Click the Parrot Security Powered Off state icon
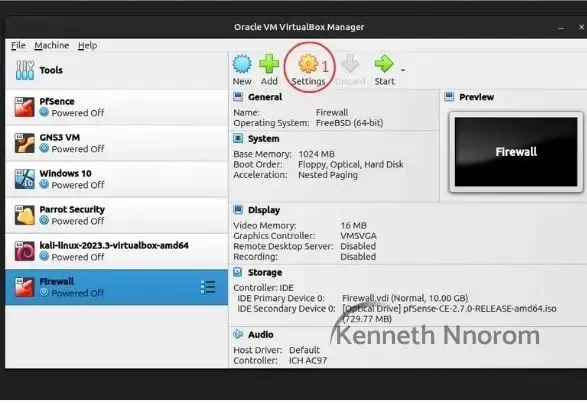Viewport: 587px width, 405px height. point(44,220)
